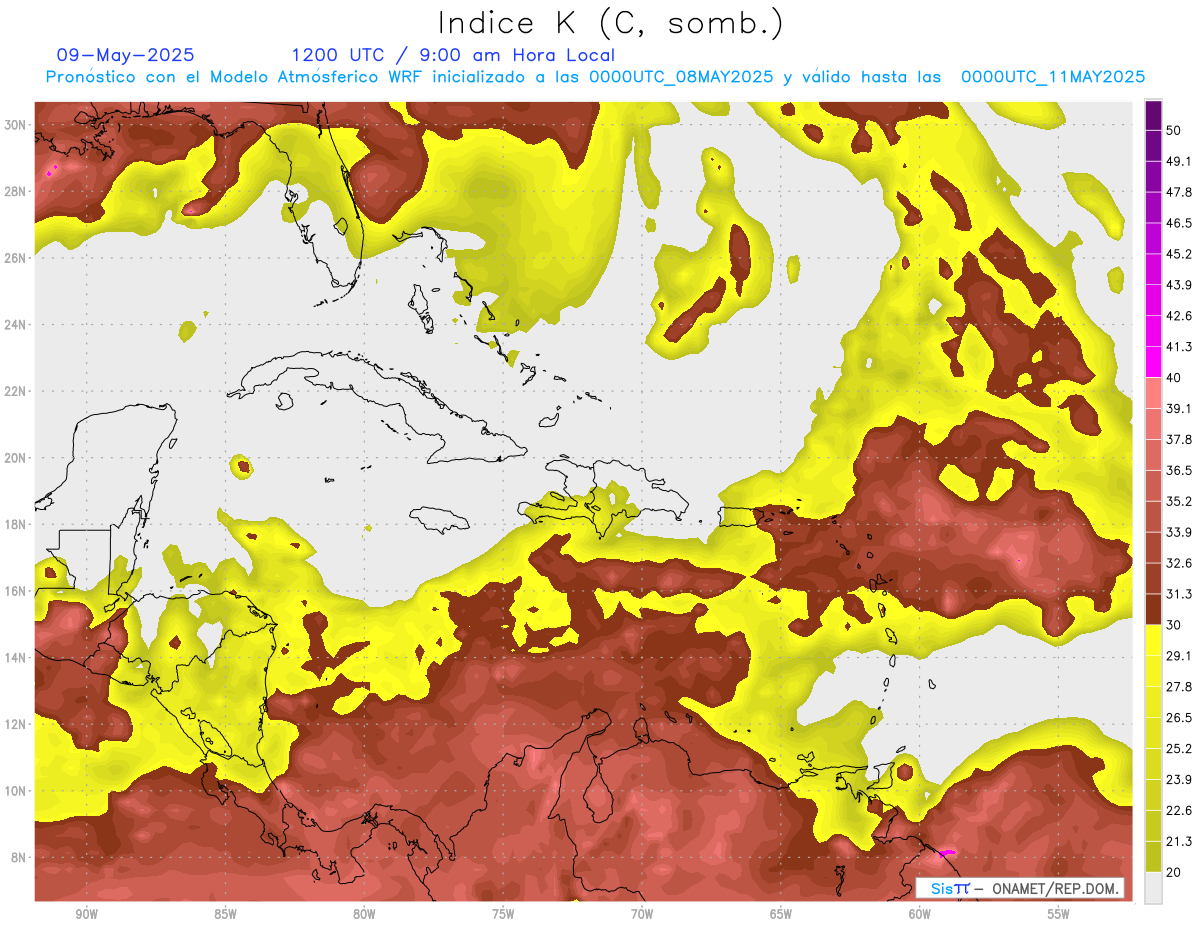1200x927 pixels.
Task: Click the title "Indice K (C, somb.)"
Action: click(x=610, y=24)
